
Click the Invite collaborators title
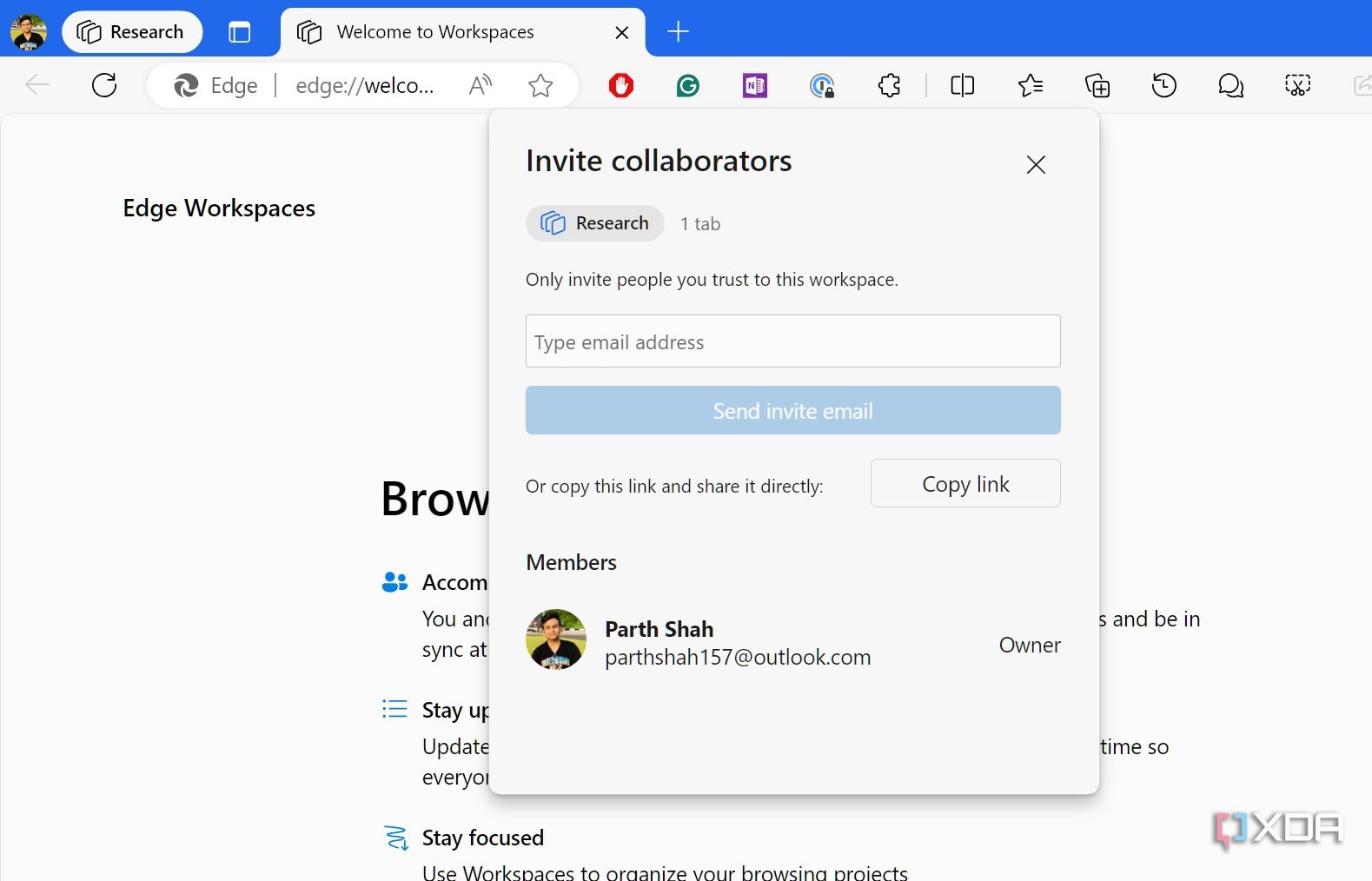659,161
